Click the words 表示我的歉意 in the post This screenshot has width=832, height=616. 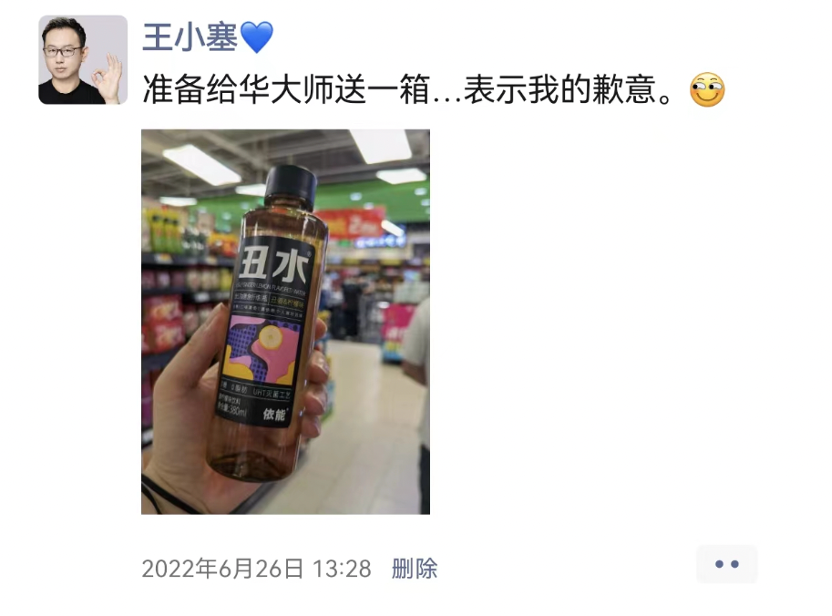560,90
